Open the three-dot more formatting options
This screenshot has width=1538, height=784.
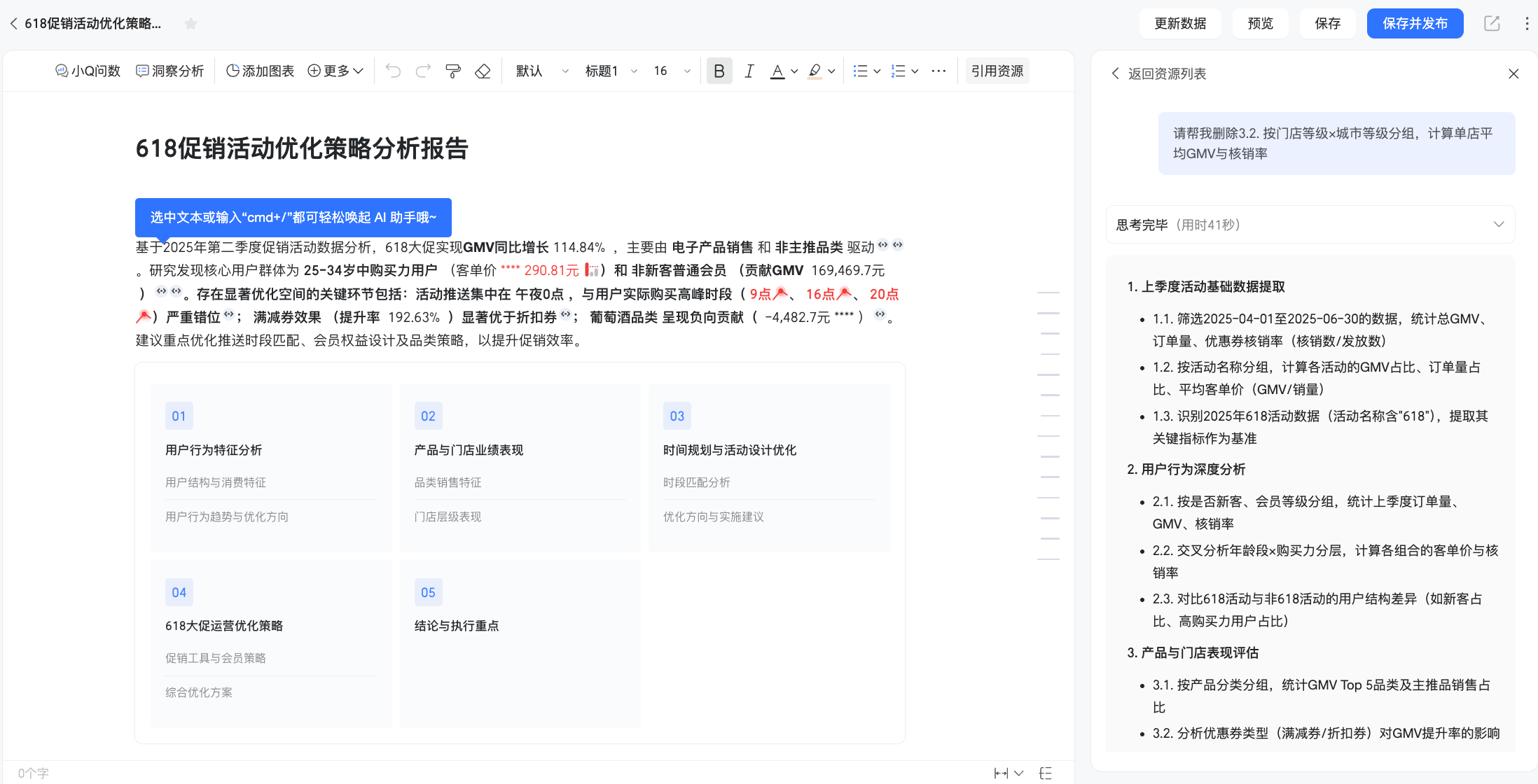click(939, 71)
